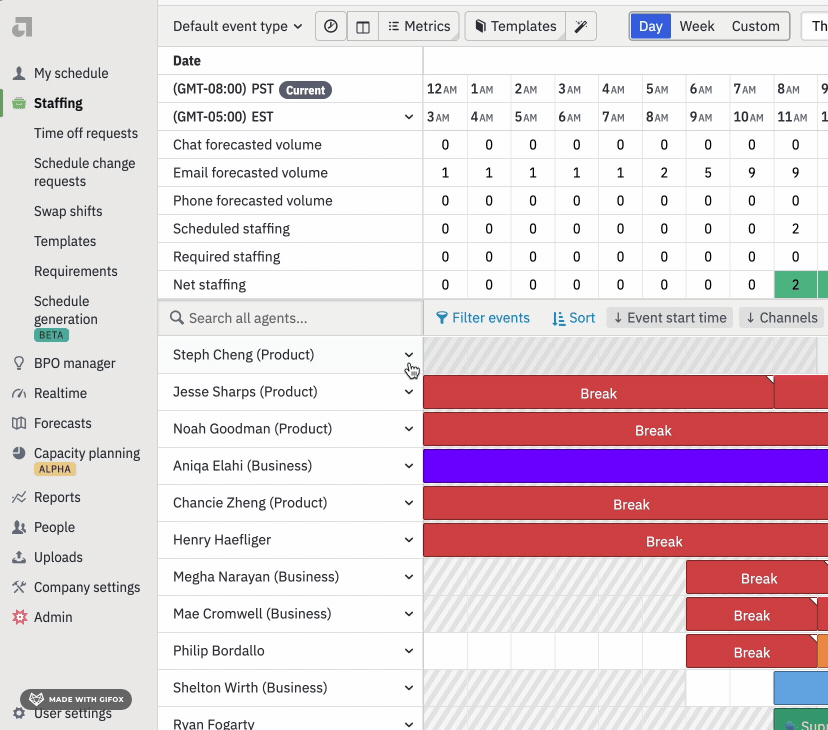Click the Filter events link
The image size is (828, 730).
click(x=483, y=318)
